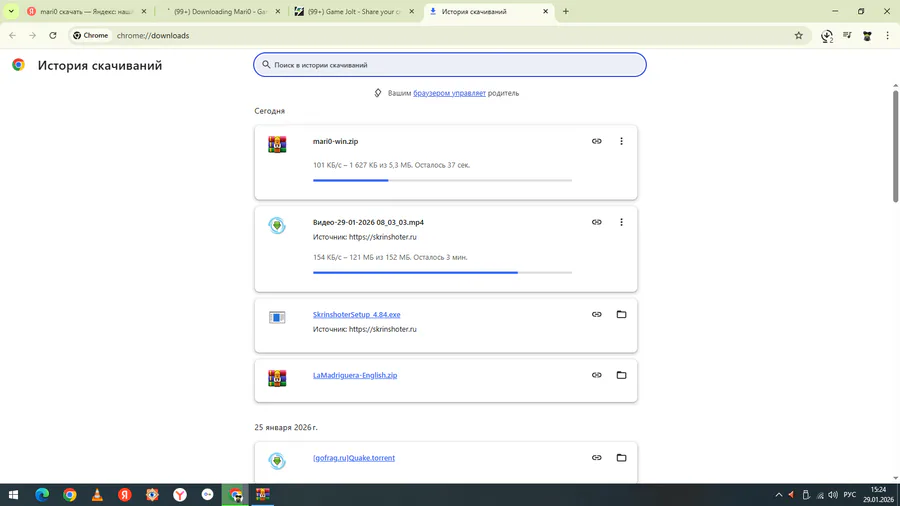Click the torrent icon of Quake.torrent
The width and height of the screenshot is (900, 506).
(277, 461)
